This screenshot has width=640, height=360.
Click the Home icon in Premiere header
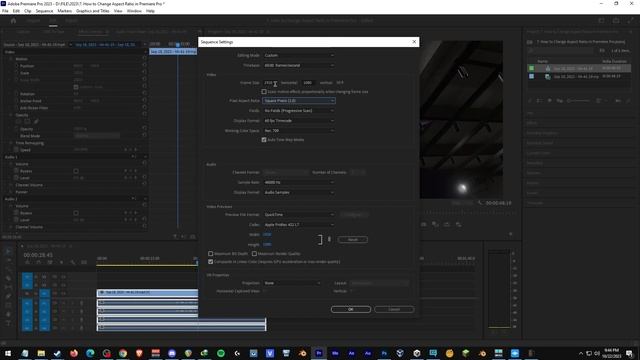pyautogui.click(x=13, y=20)
